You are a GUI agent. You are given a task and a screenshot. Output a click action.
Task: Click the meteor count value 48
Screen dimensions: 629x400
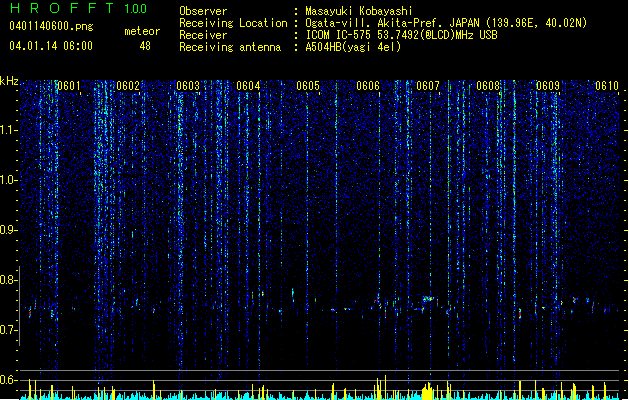pos(145,46)
